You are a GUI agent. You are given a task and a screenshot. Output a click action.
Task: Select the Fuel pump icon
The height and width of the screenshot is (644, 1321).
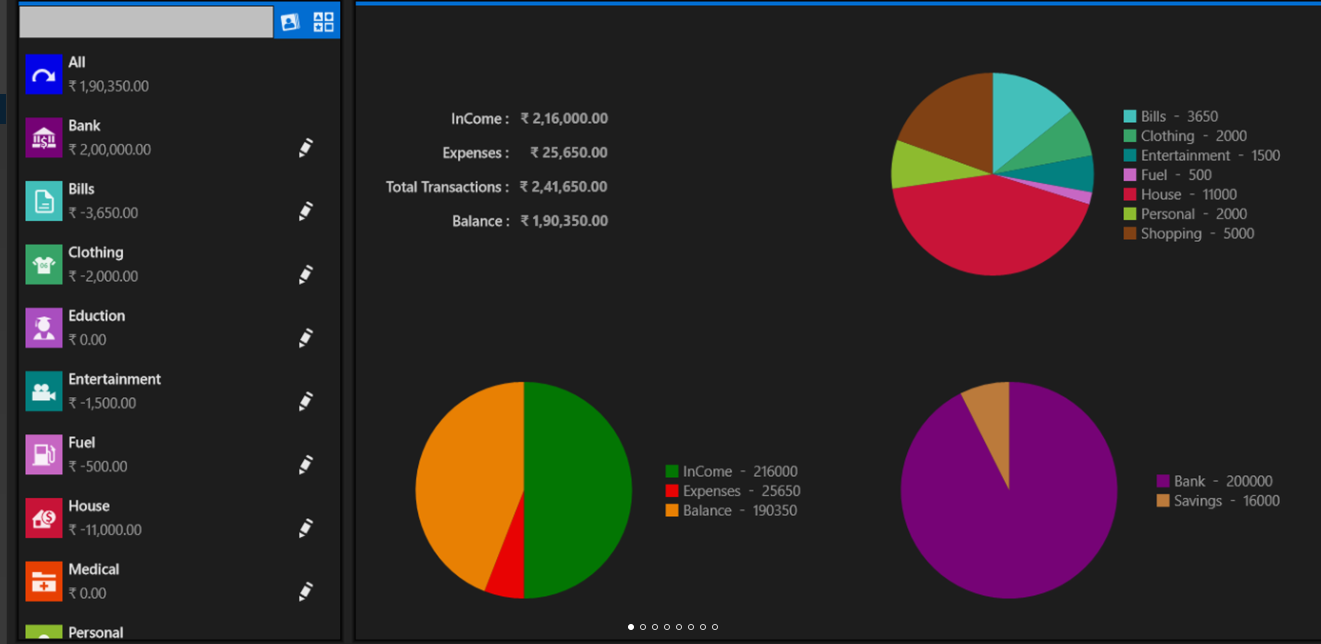(44, 455)
